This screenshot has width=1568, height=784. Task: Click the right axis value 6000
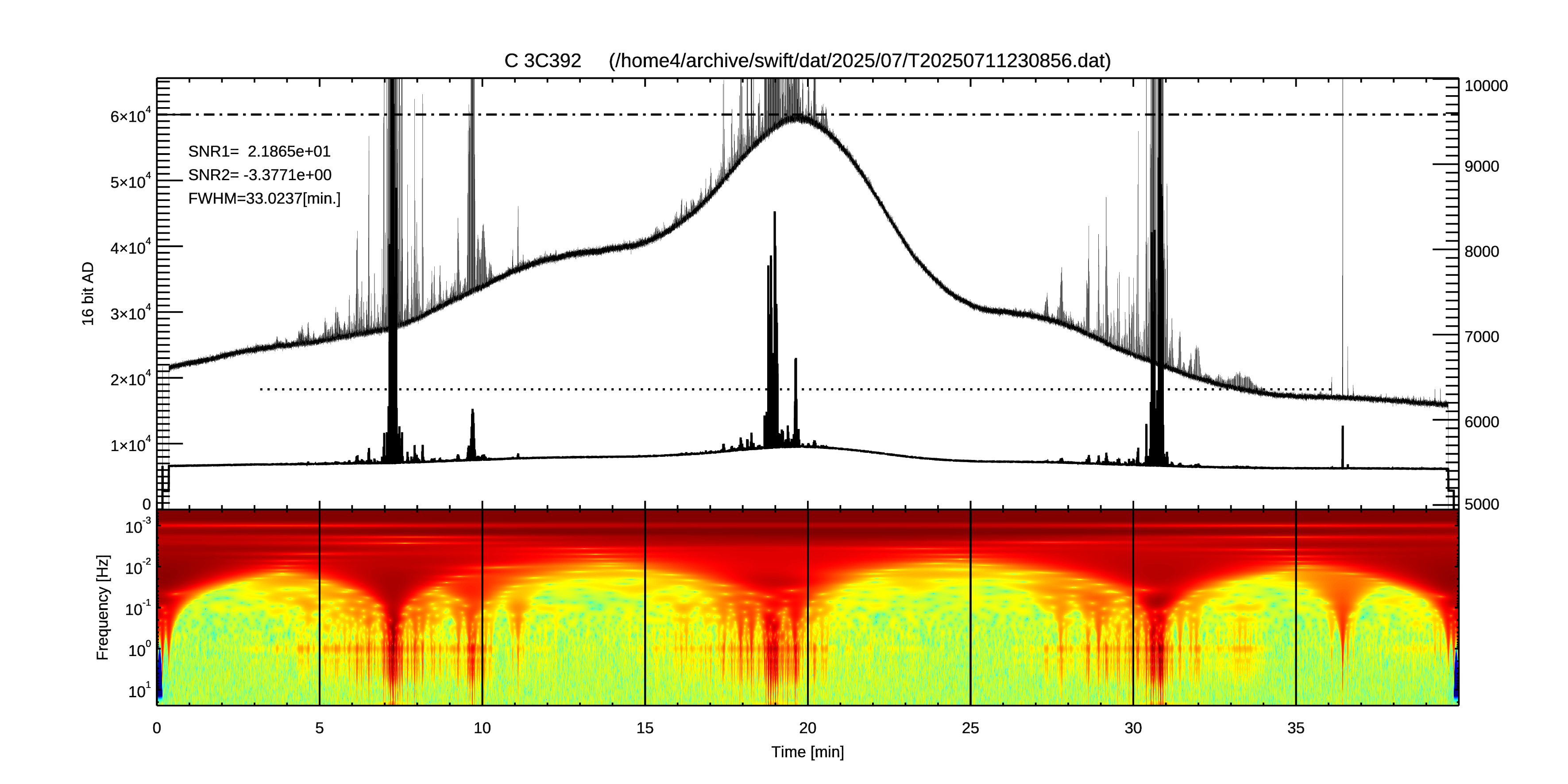(x=1482, y=422)
